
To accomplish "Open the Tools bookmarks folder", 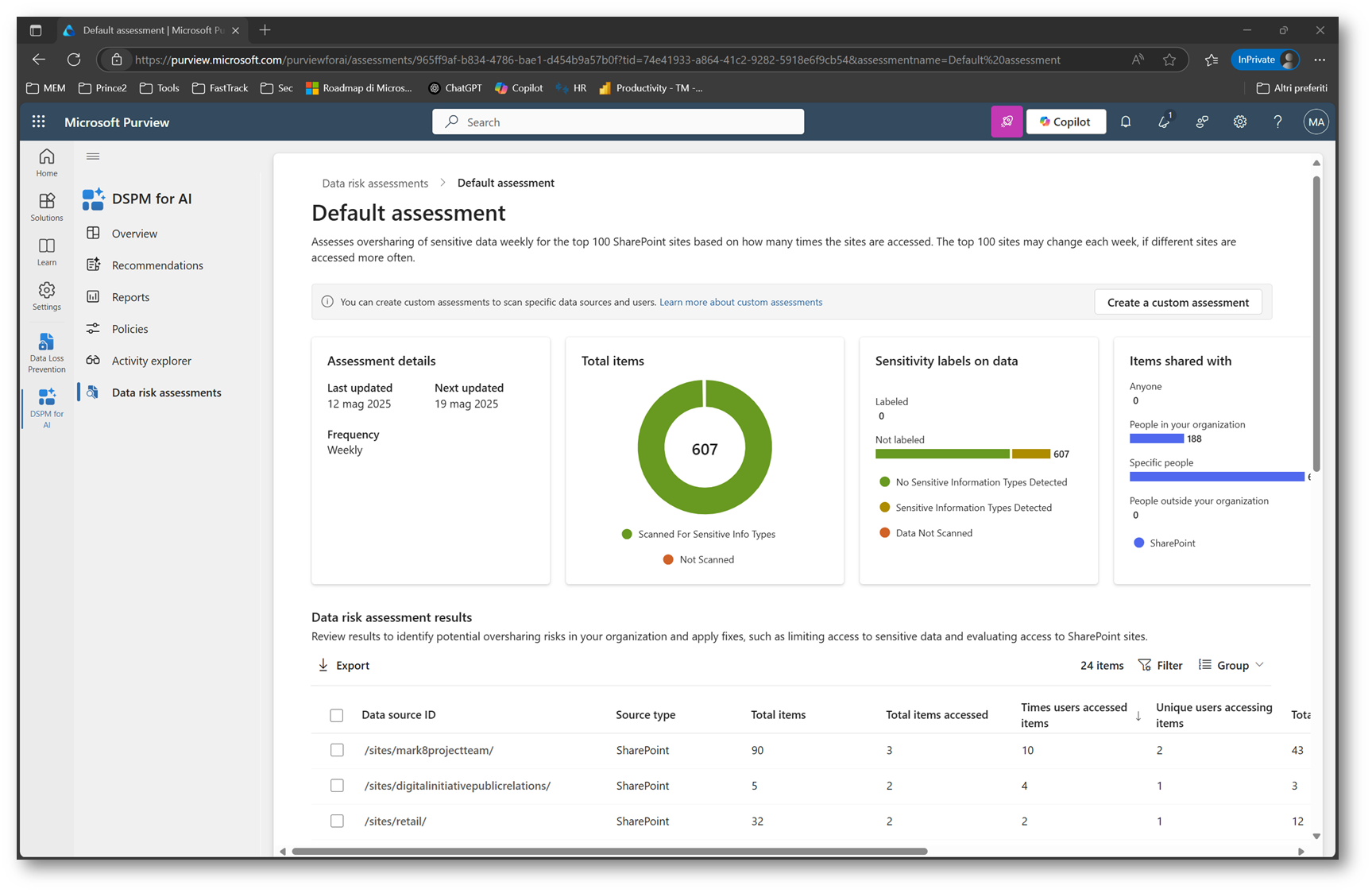I will pyautogui.click(x=159, y=88).
